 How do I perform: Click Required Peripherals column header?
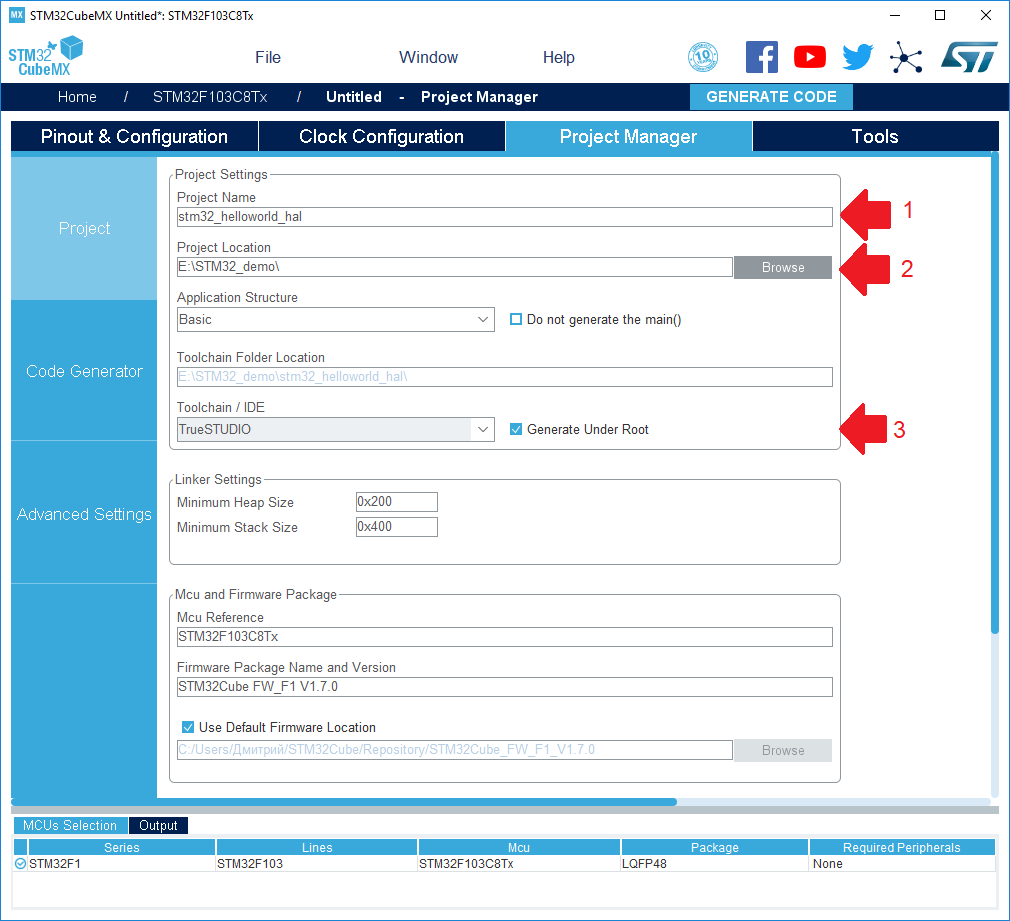[x=902, y=848]
